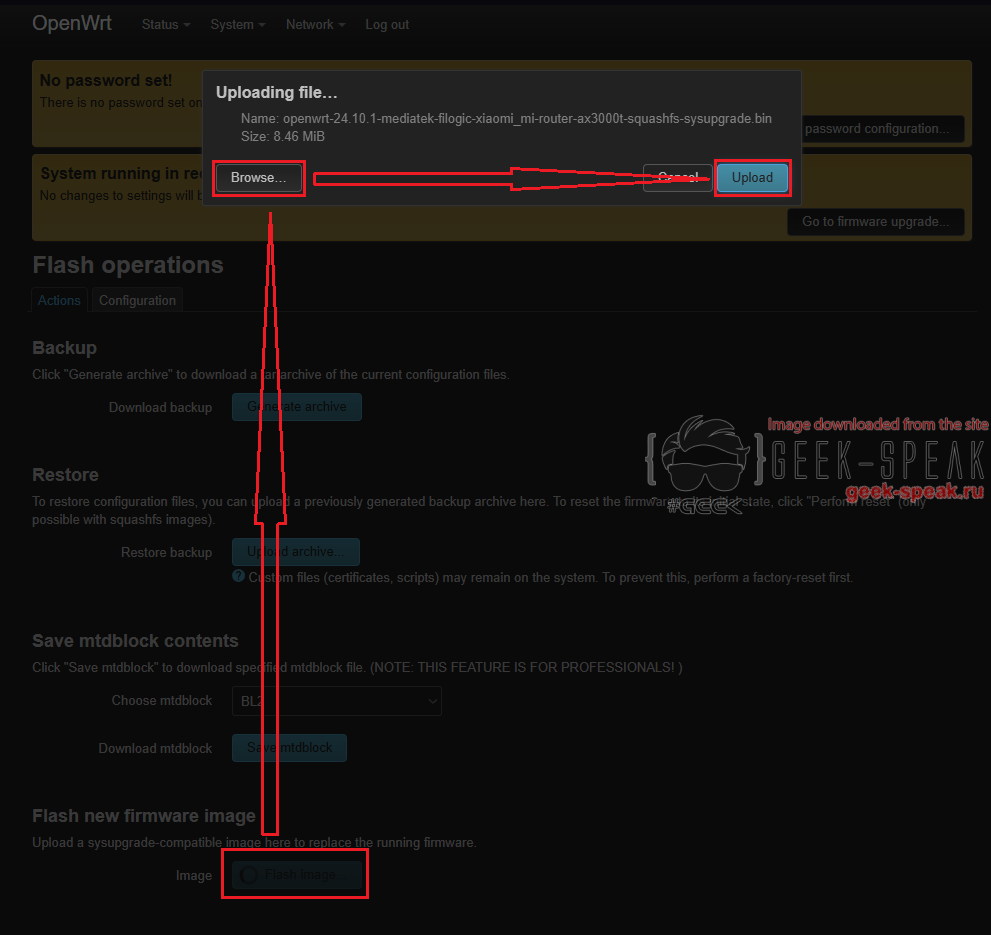Screen dimensions: 991x935
Task: Click the 'Download mtdblock' field label
Action: coord(155,749)
